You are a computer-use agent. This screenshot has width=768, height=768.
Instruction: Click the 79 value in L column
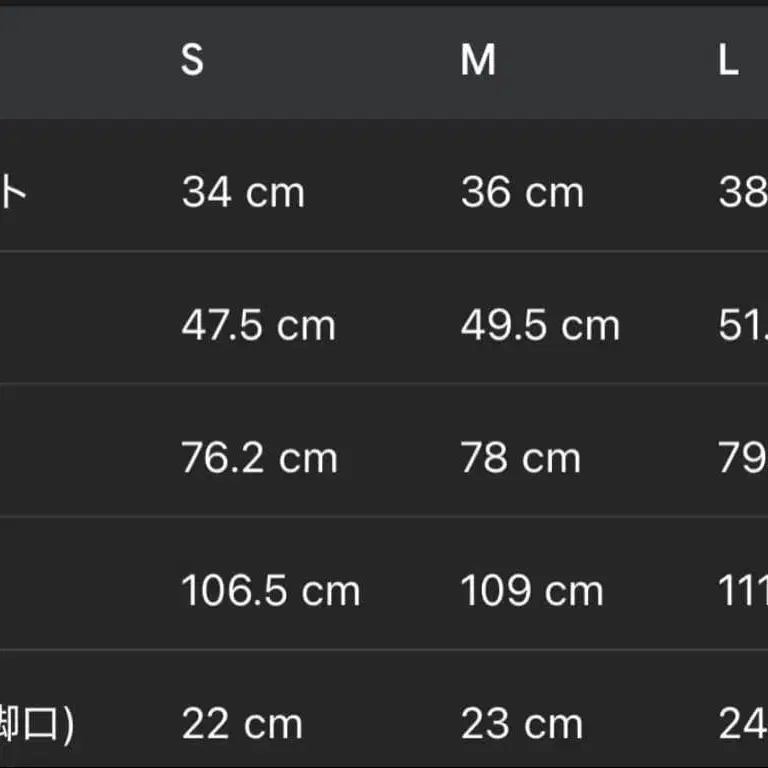point(743,458)
